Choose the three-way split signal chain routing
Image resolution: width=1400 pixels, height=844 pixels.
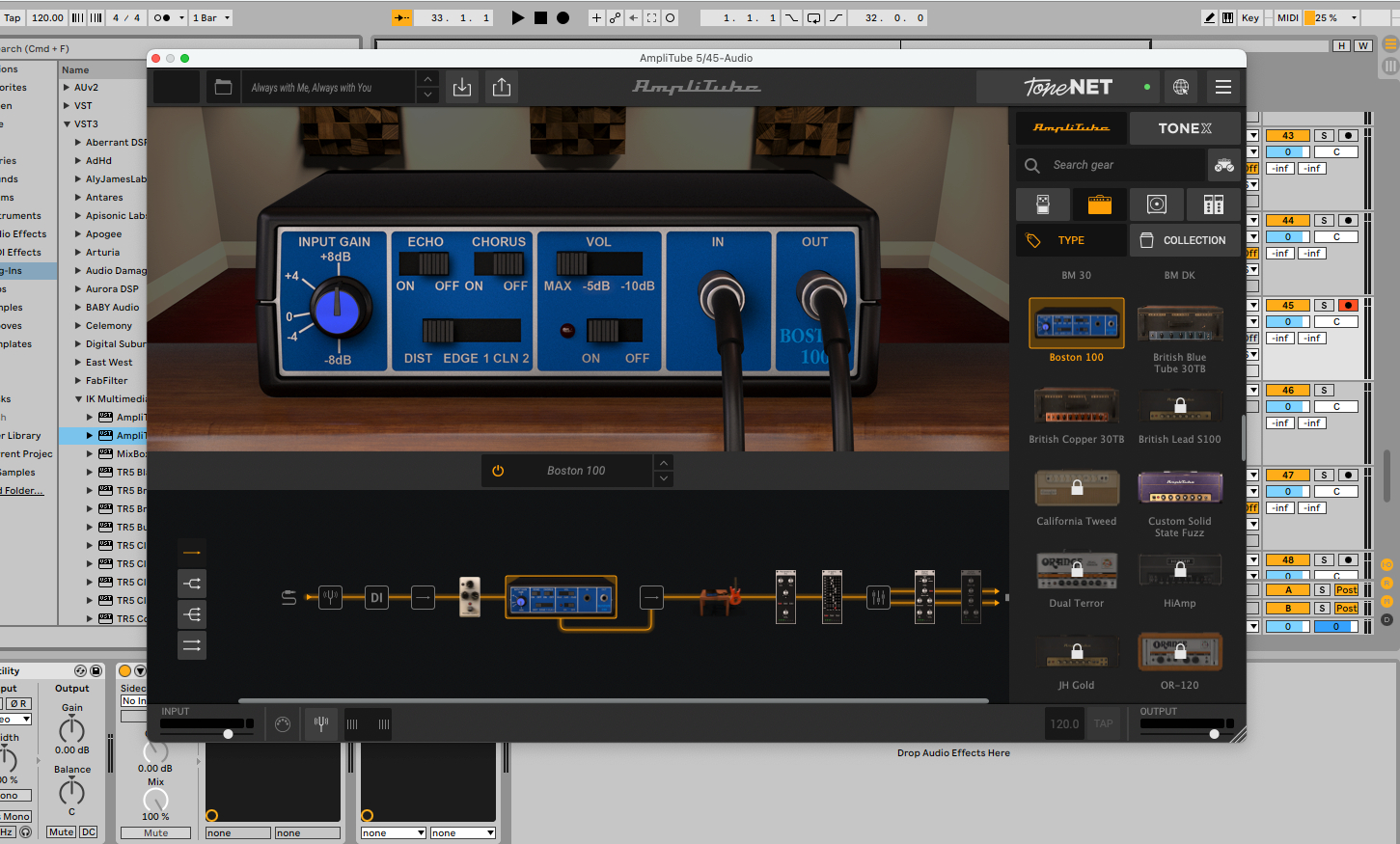pos(192,614)
